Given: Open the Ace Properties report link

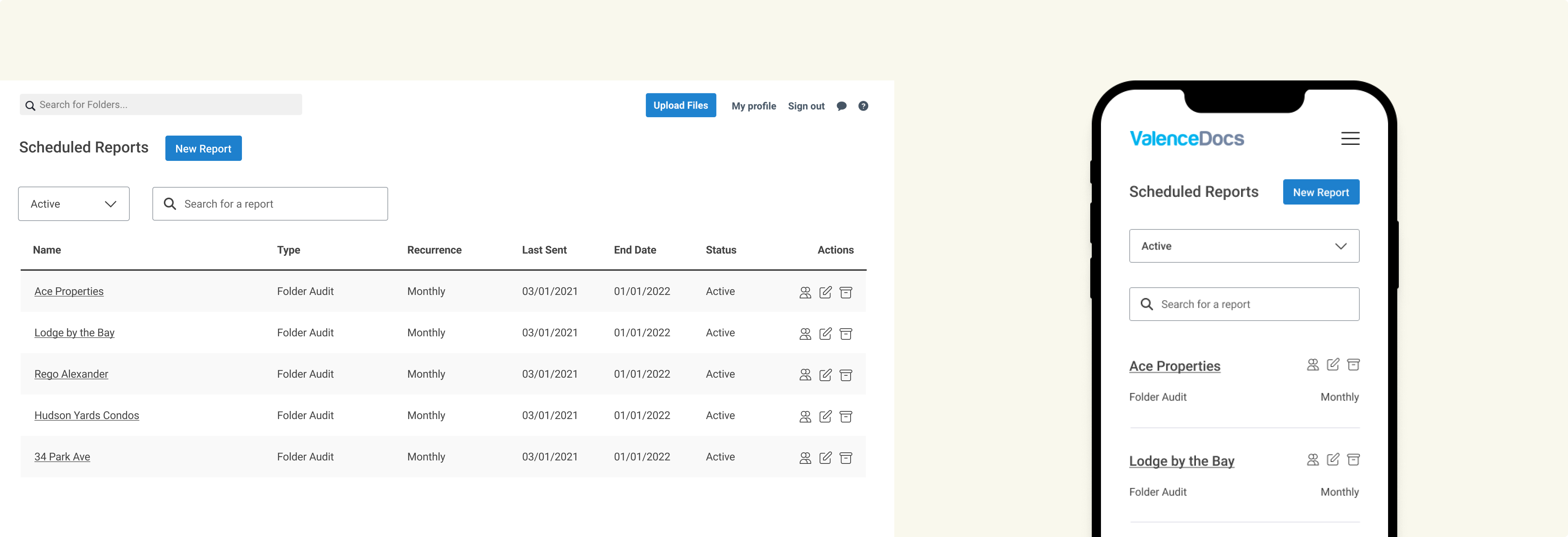Looking at the screenshot, I should coord(69,291).
